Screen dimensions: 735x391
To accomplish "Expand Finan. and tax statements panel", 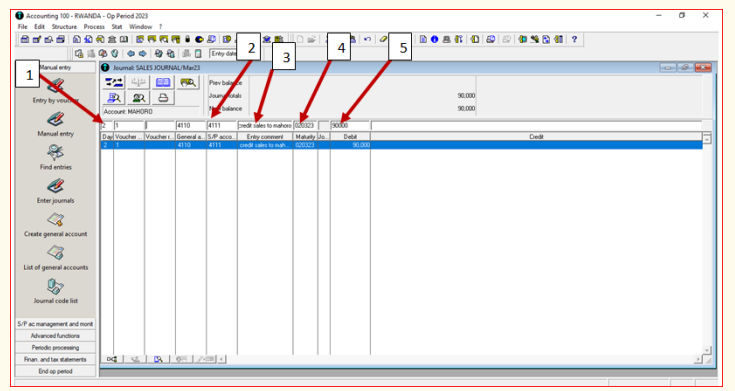I will click(x=55, y=359).
